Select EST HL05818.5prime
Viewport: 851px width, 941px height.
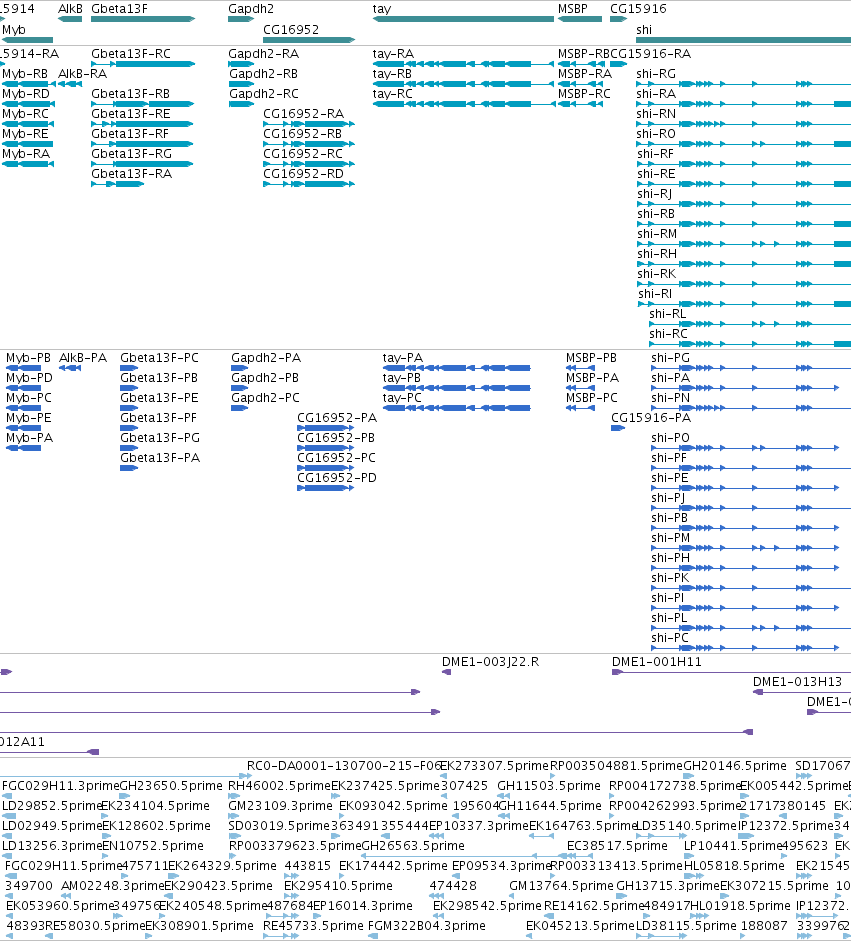tap(735, 866)
